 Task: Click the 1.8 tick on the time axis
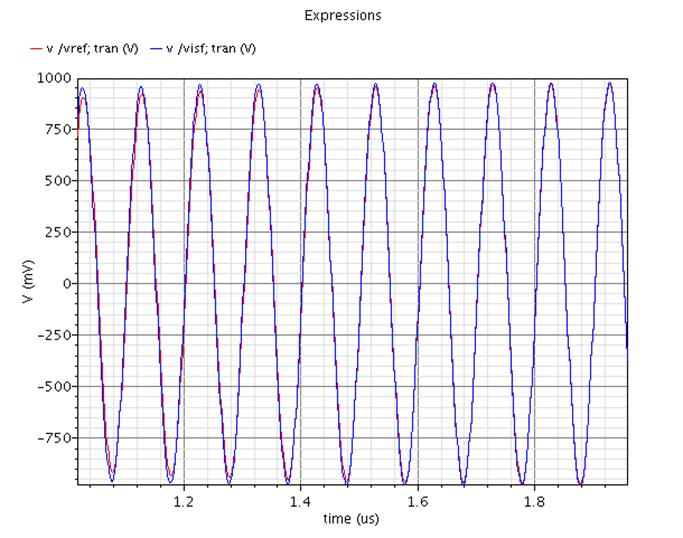coord(534,502)
